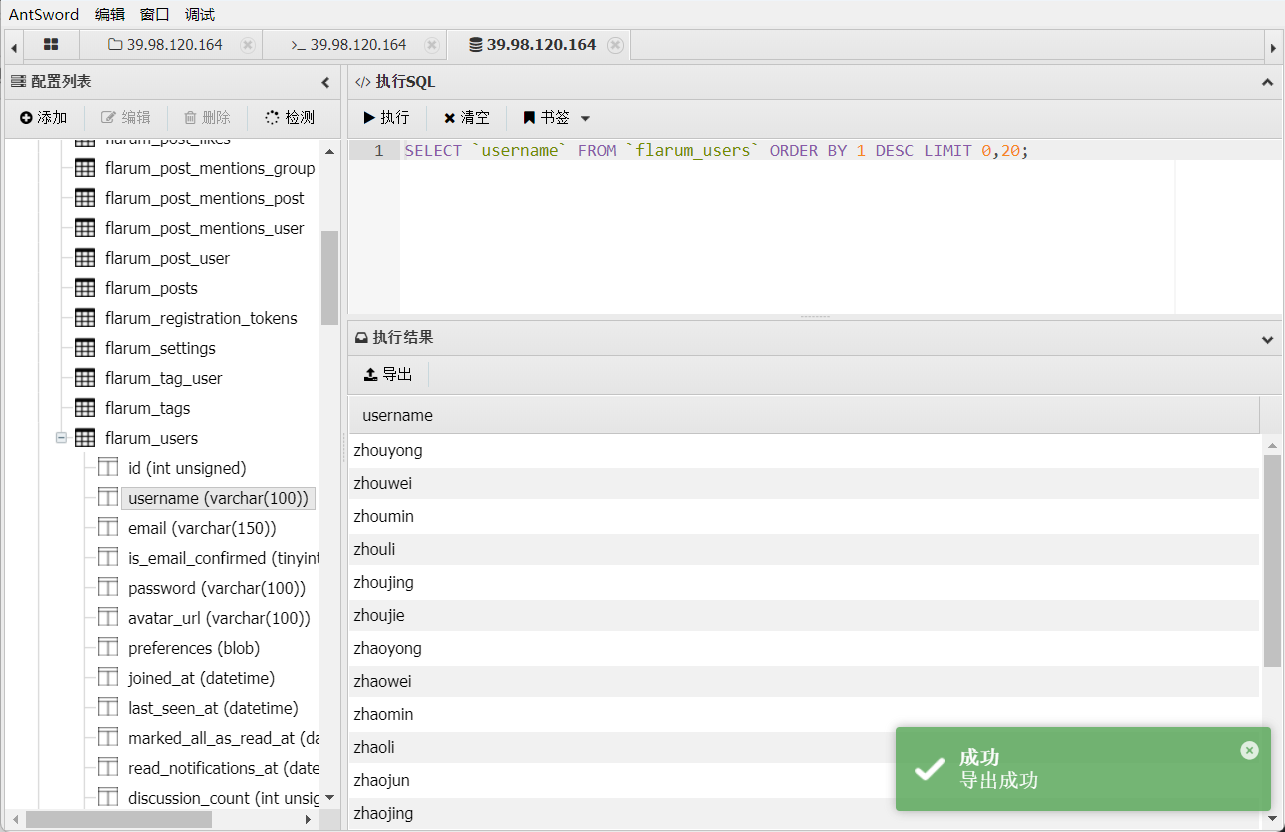This screenshot has height=832, width=1285.
Task: Select the database 39.98.120.164 tab
Action: click(532, 45)
